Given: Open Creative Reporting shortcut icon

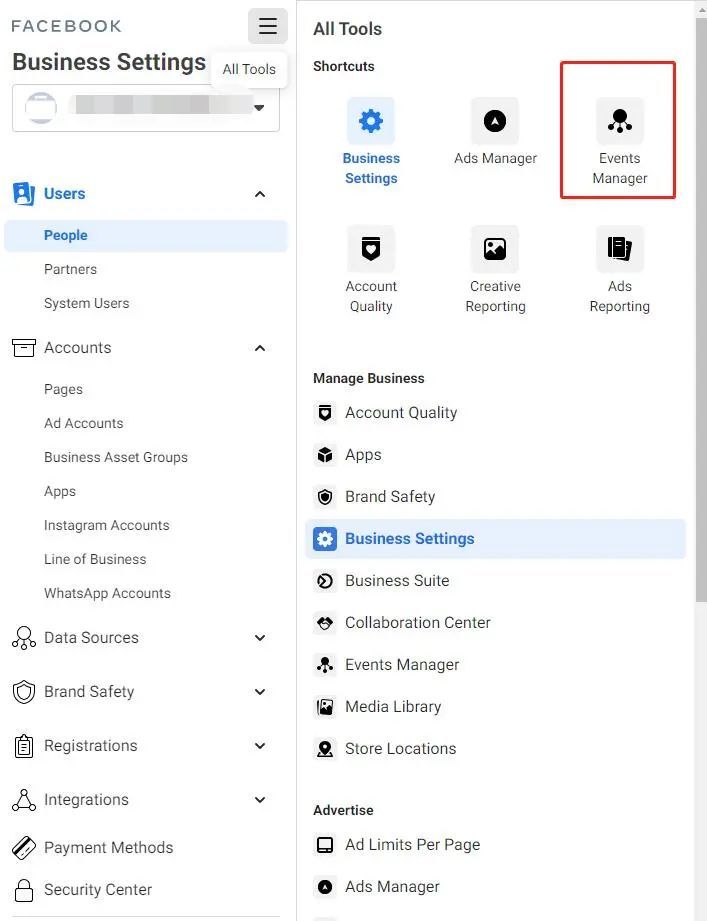Looking at the screenshot, I should pyautogui.click(x=495, y=249).
